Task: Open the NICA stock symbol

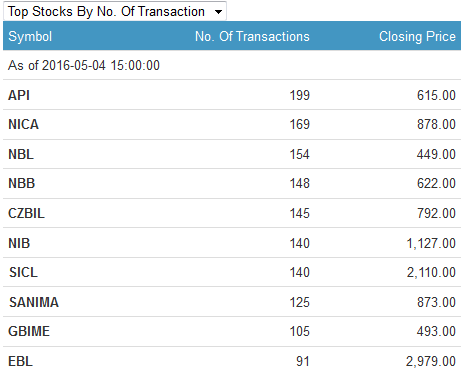Action: coord(23,125)
